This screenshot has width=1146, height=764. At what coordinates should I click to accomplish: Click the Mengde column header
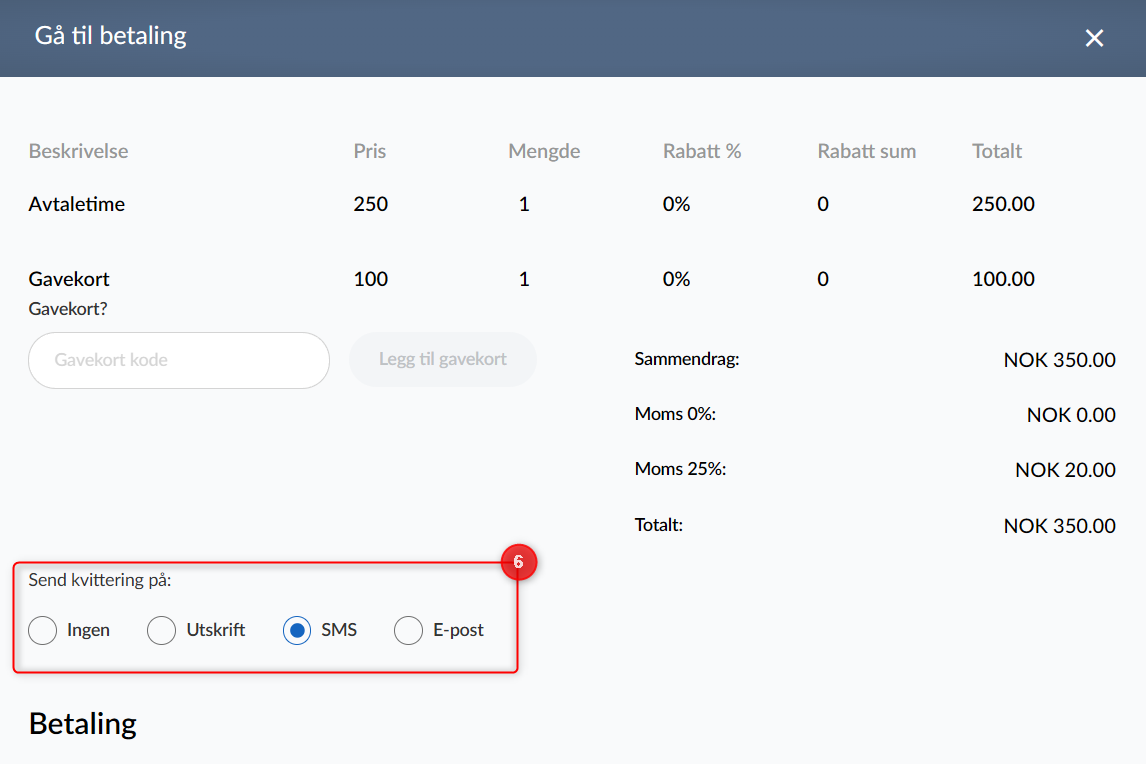coord(544,152)
